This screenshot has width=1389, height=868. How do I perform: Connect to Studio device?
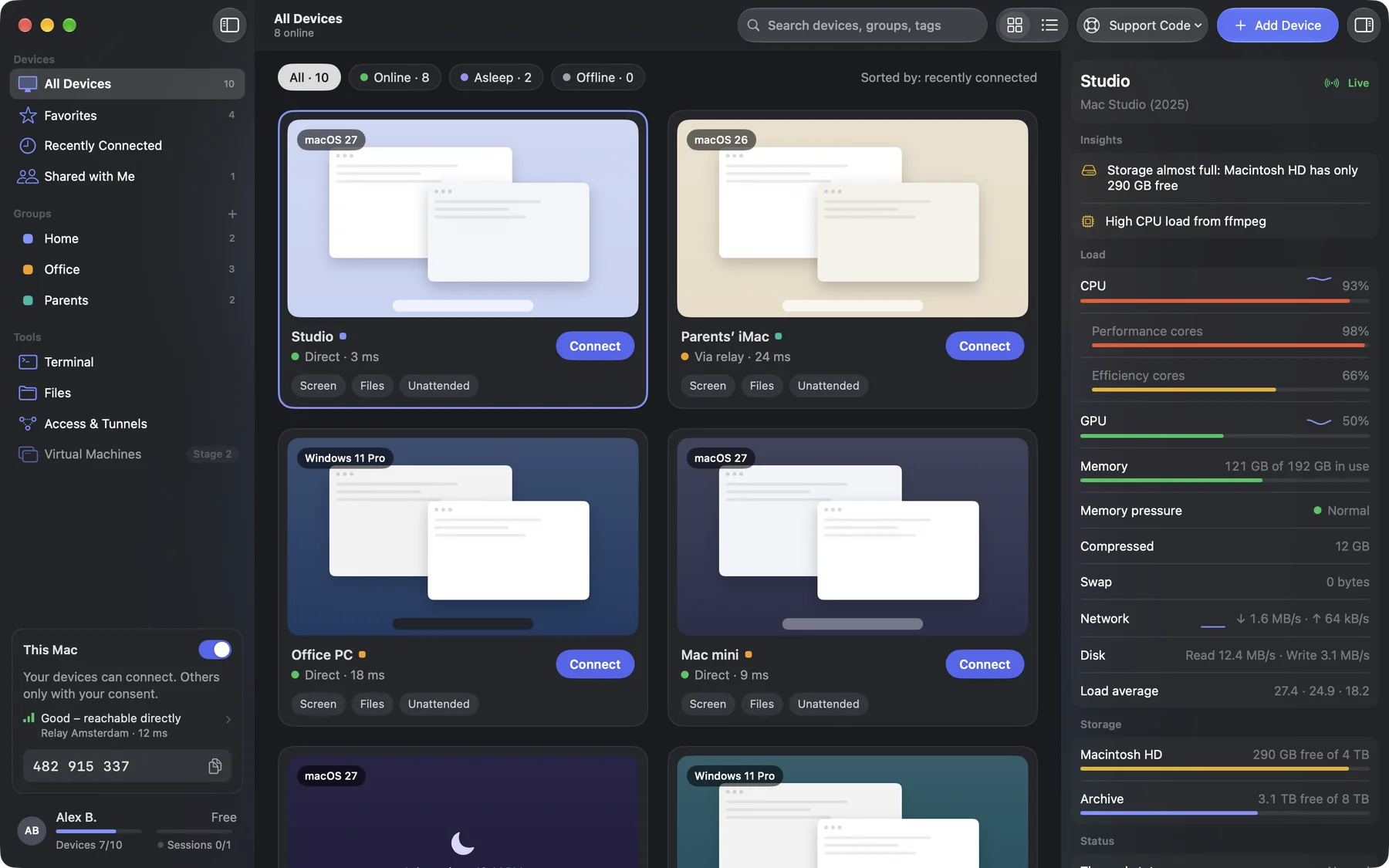point(595,346)
